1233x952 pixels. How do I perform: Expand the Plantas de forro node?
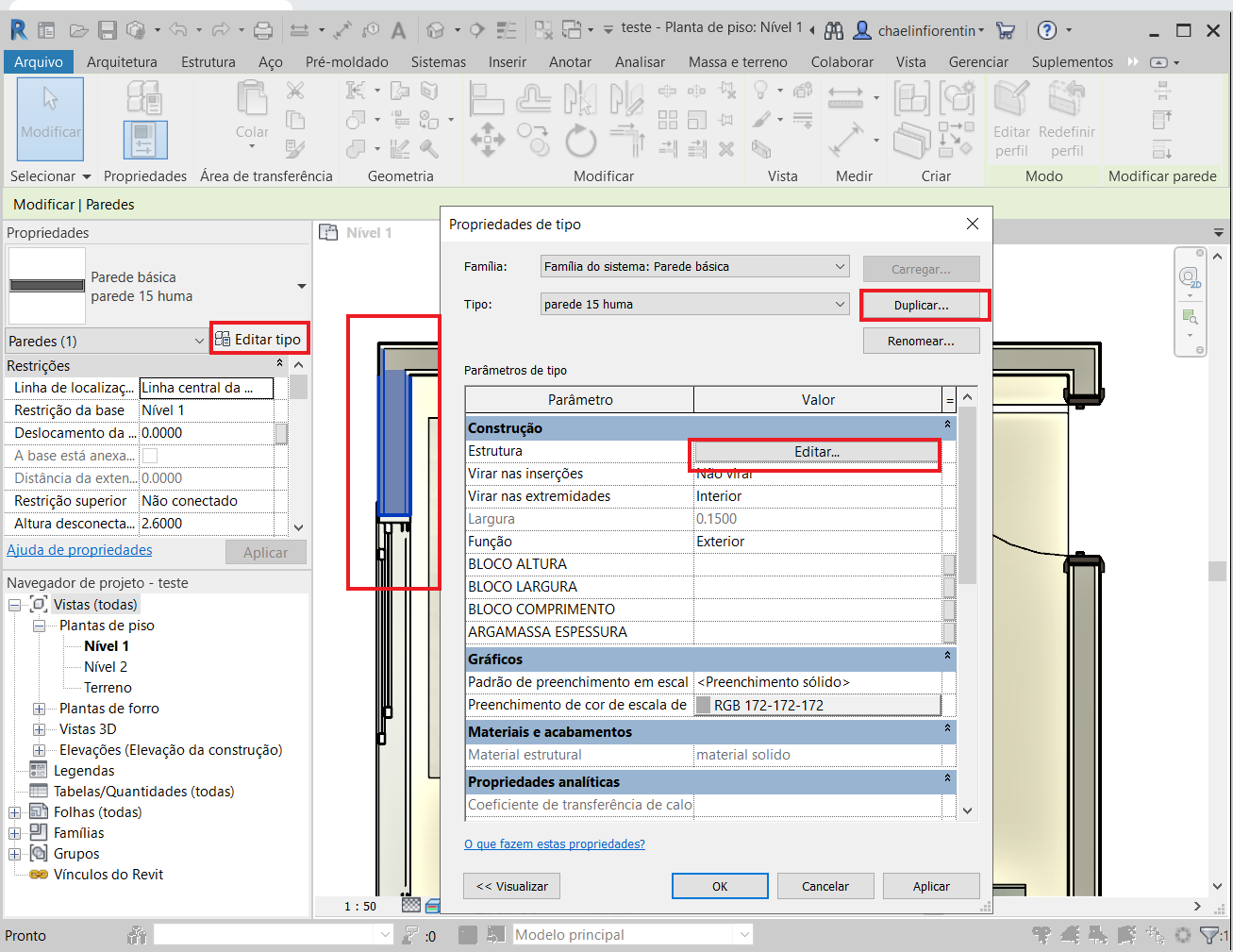[x=39, y=709]
